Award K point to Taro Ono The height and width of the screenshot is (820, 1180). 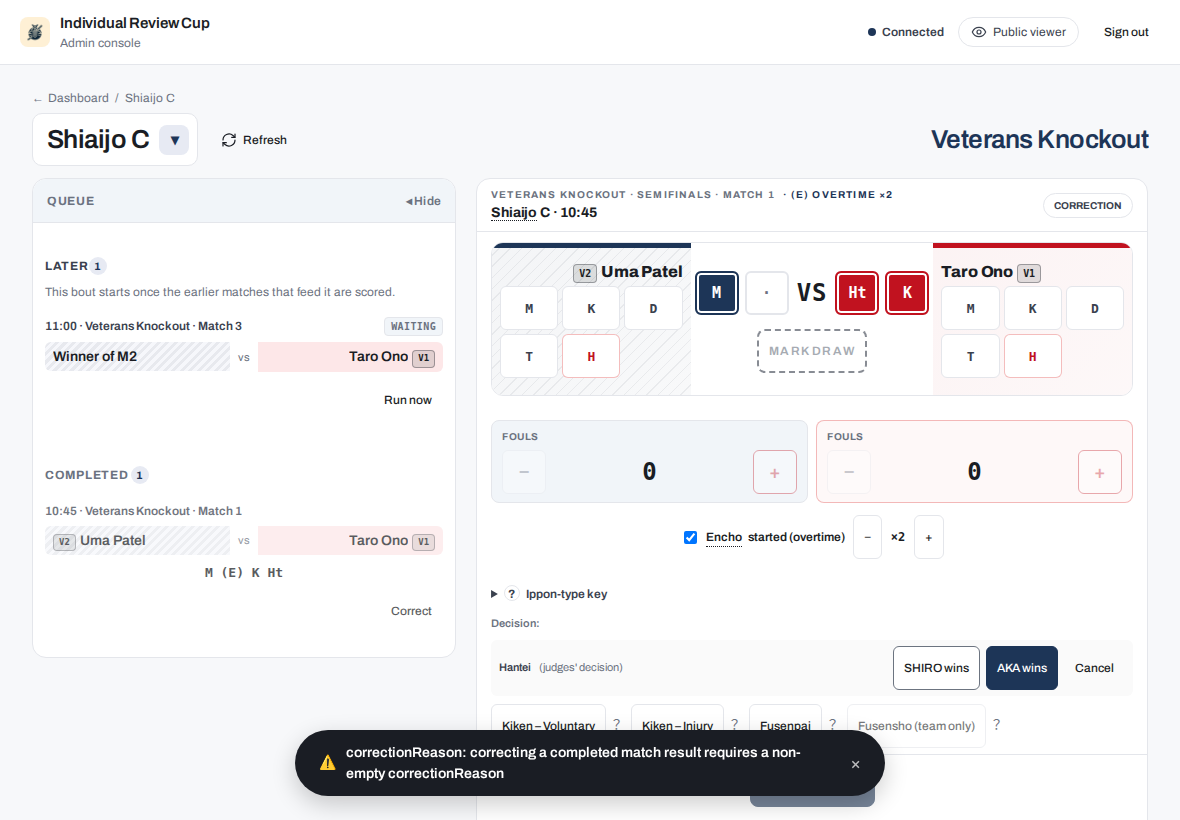(1032, 308)
